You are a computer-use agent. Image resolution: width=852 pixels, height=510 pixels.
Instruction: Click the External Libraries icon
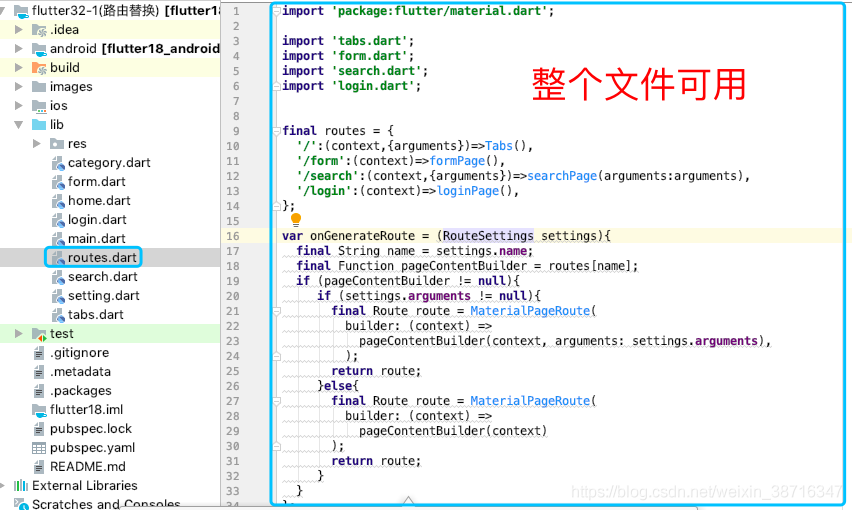point(21,486)
